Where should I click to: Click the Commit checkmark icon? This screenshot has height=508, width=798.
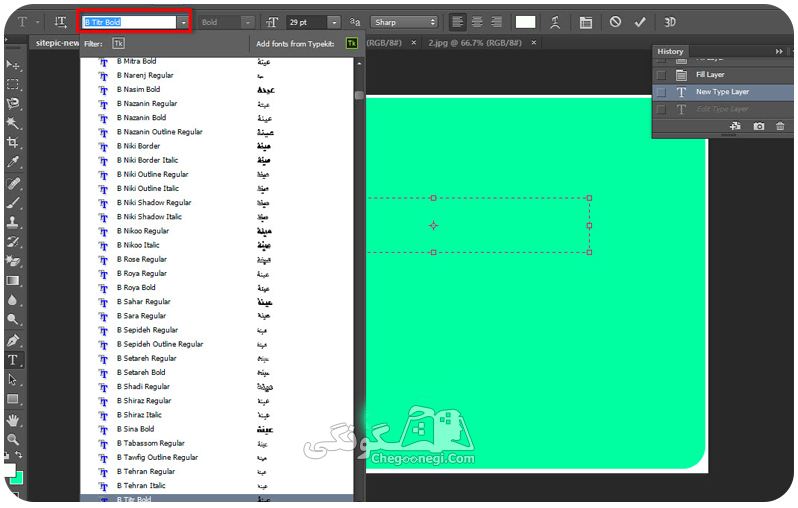(x=640, y=22)
